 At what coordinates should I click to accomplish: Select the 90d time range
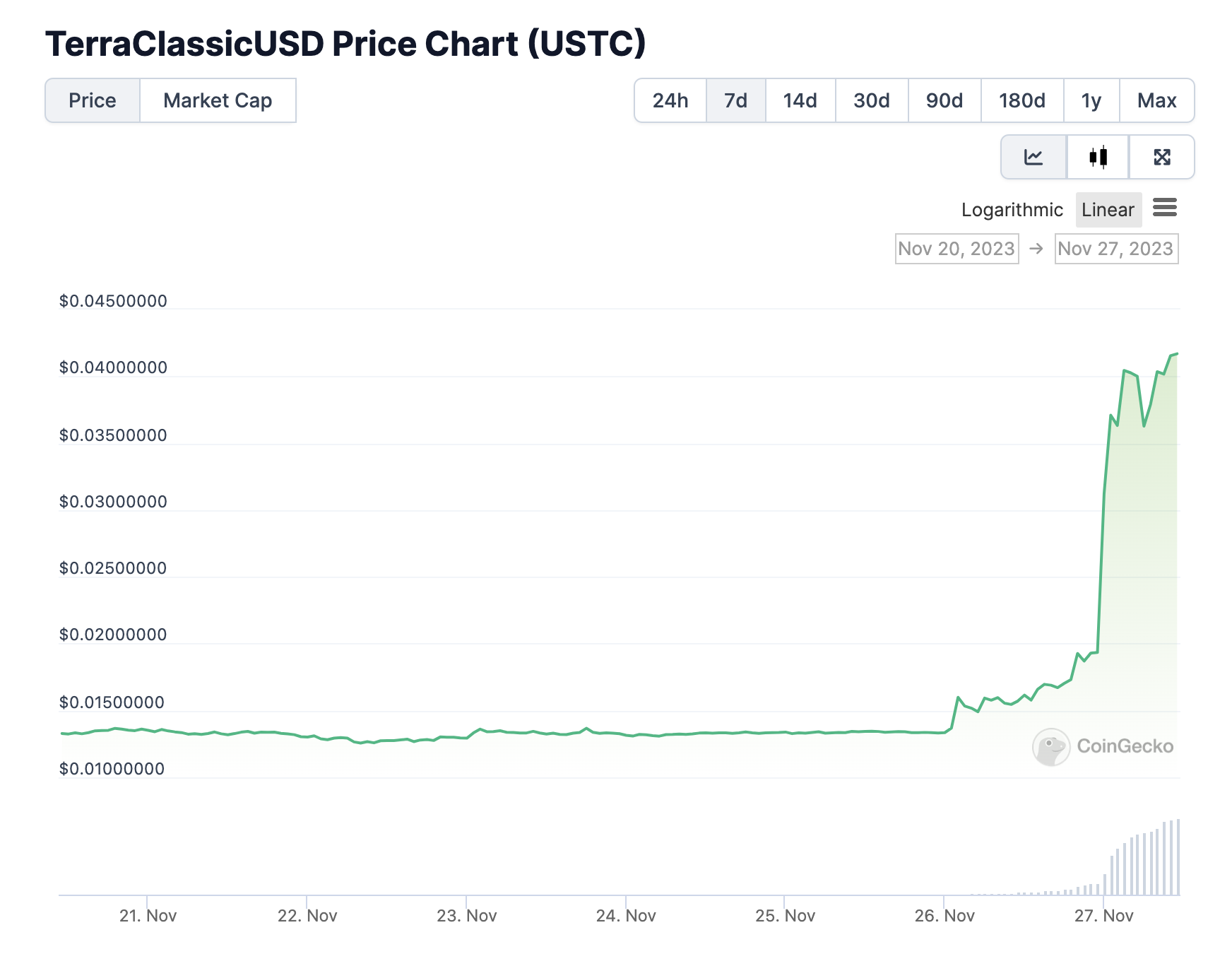point(944,100)
